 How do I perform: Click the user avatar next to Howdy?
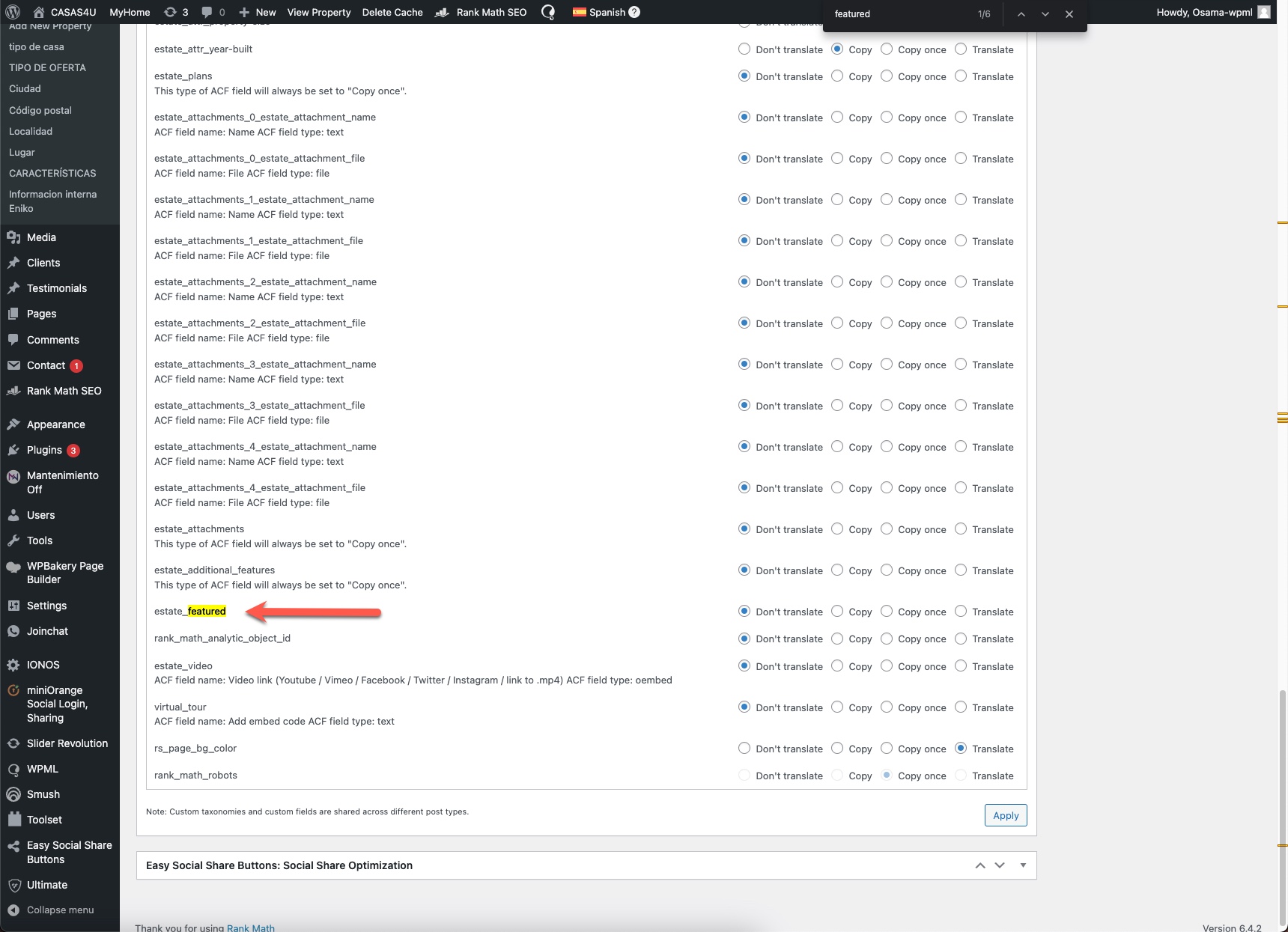point(1264,12)
